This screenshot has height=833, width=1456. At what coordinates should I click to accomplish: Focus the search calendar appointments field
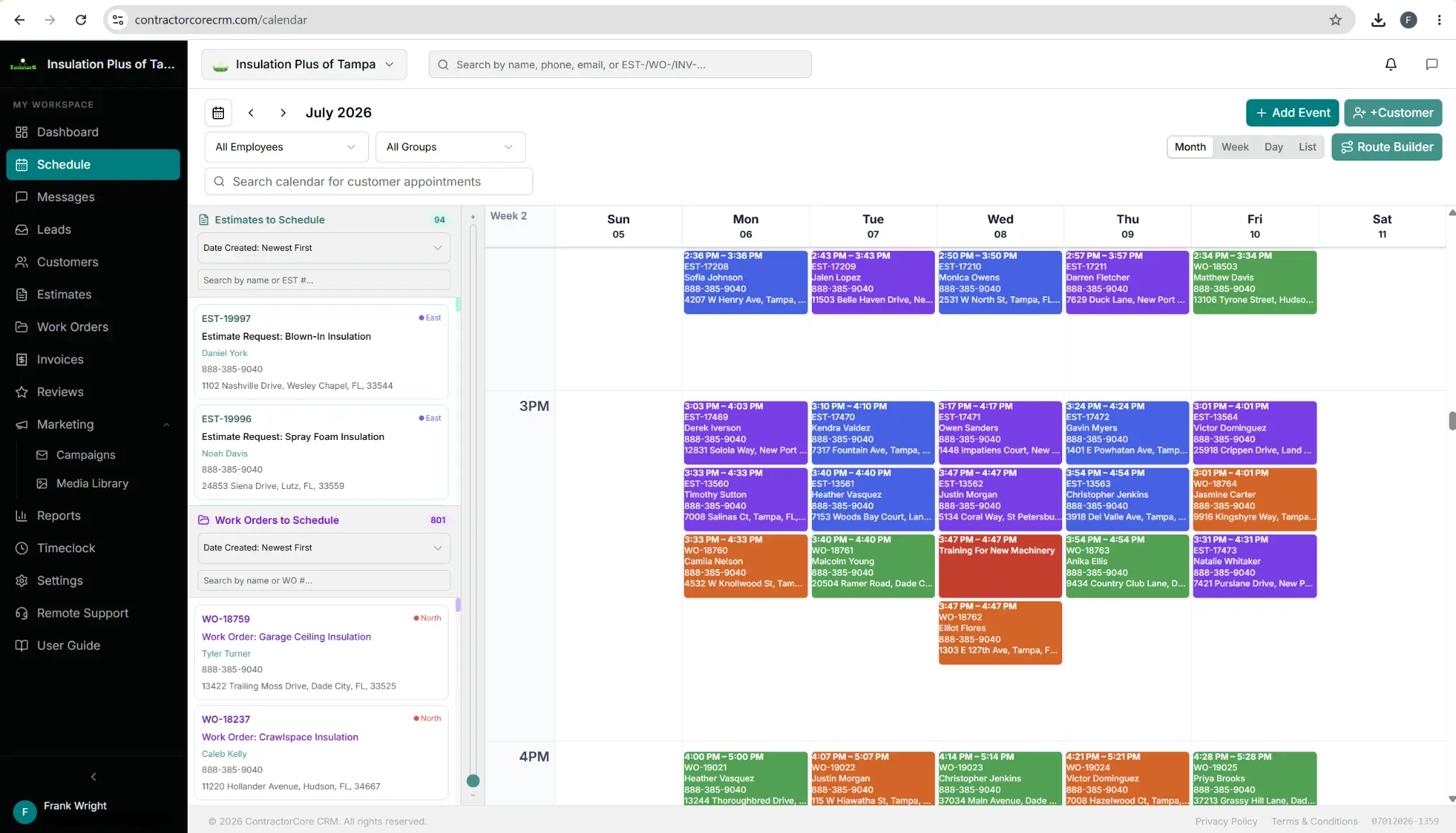click(369, 182)
